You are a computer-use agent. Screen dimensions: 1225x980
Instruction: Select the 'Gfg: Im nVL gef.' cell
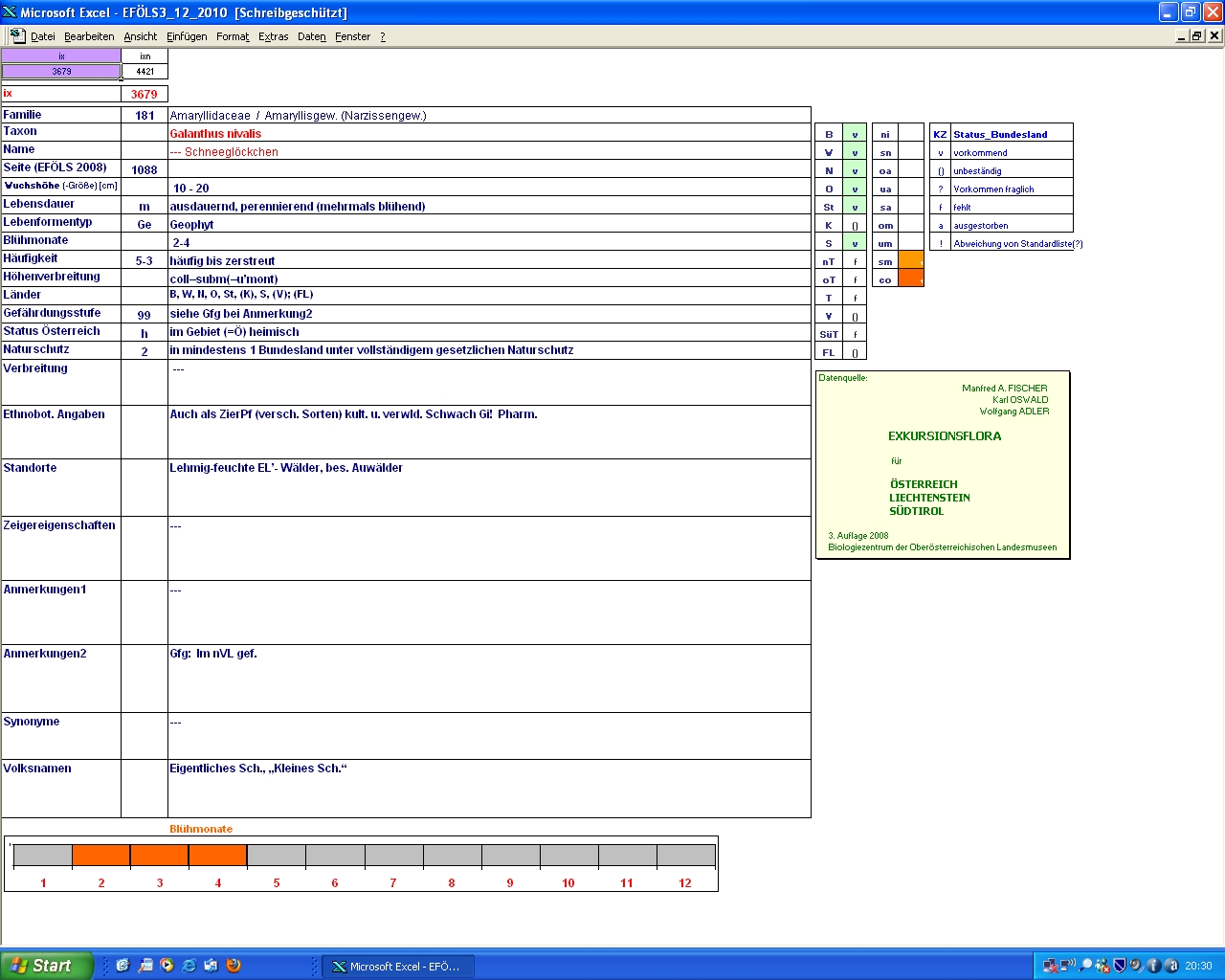click(489, 679)
